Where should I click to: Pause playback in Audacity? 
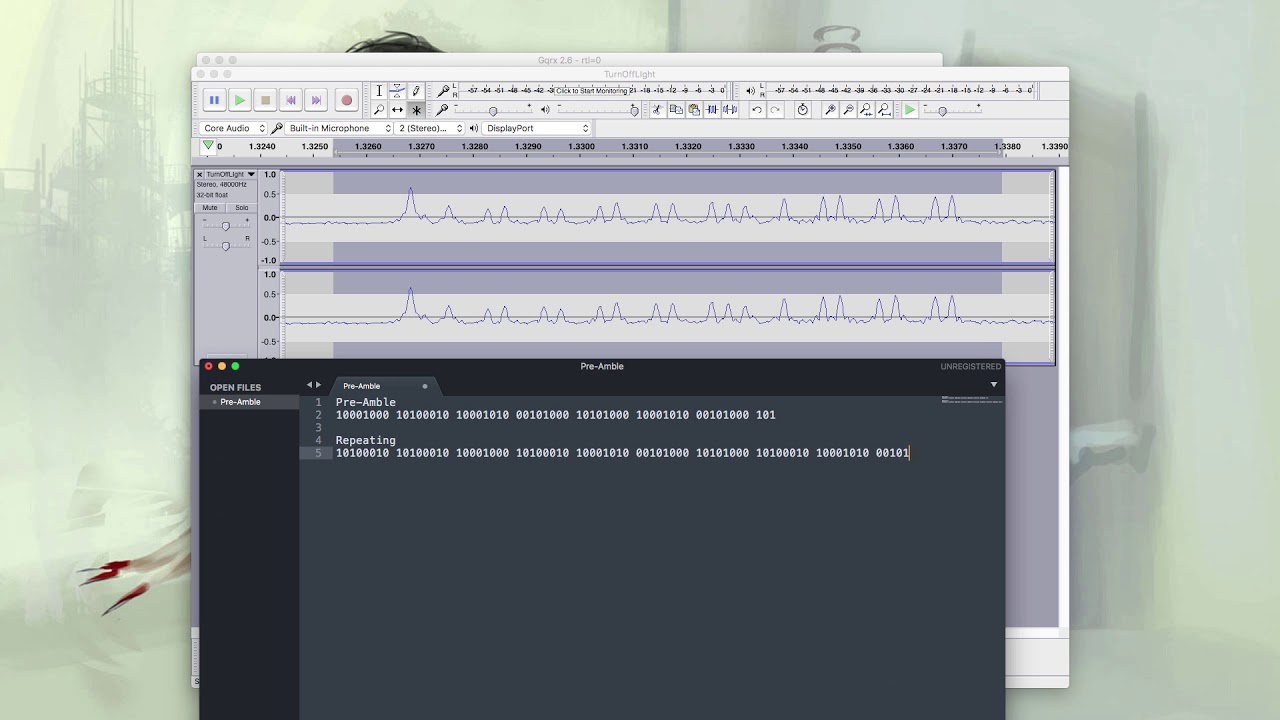tap(213, 100)
